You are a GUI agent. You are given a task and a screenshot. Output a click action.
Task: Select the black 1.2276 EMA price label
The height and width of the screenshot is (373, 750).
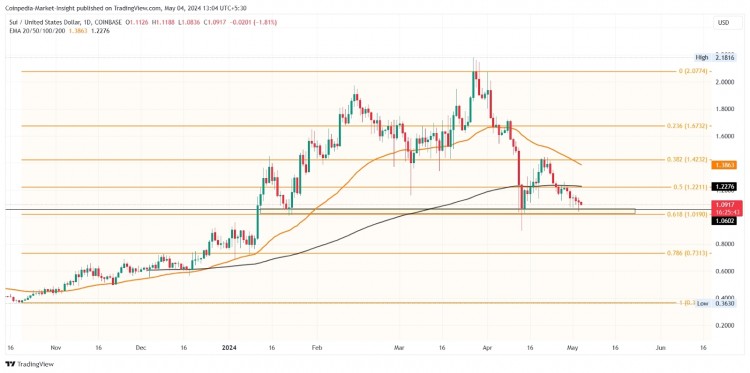(x=727, y=186)
